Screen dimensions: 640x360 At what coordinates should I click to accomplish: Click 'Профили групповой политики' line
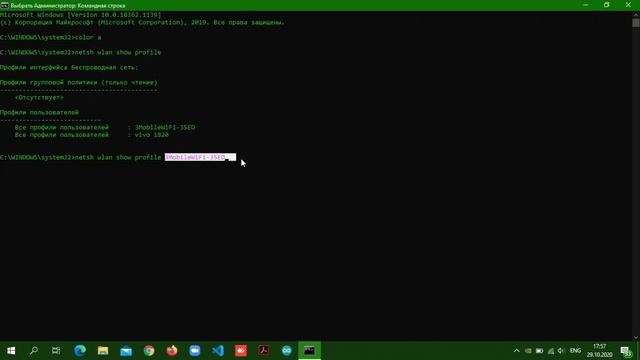(x=78, y=82)
